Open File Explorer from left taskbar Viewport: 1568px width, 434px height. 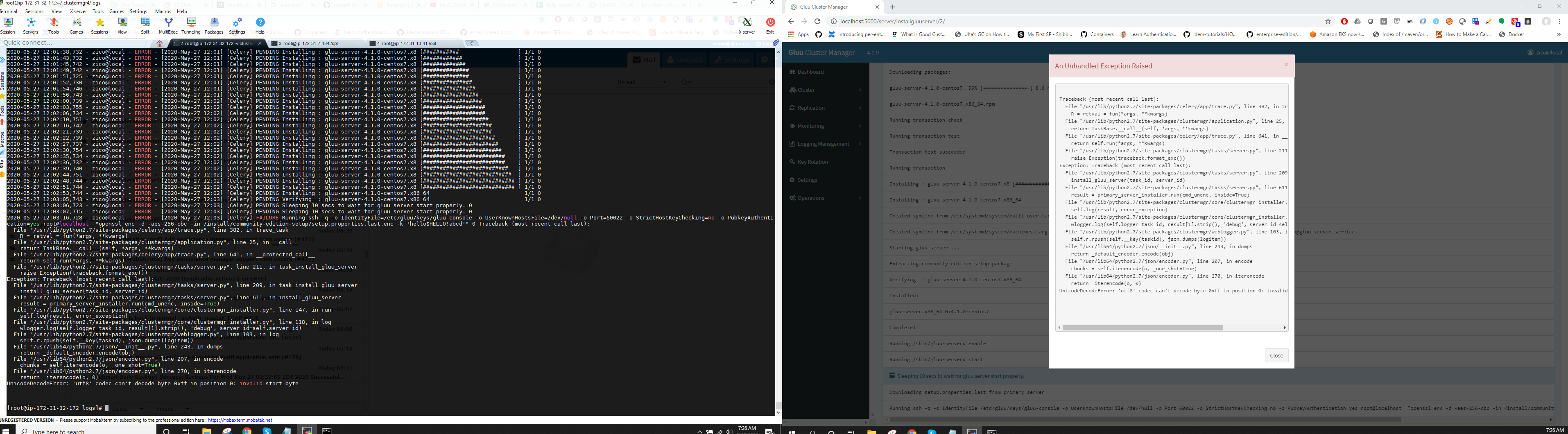coord(206,431)
